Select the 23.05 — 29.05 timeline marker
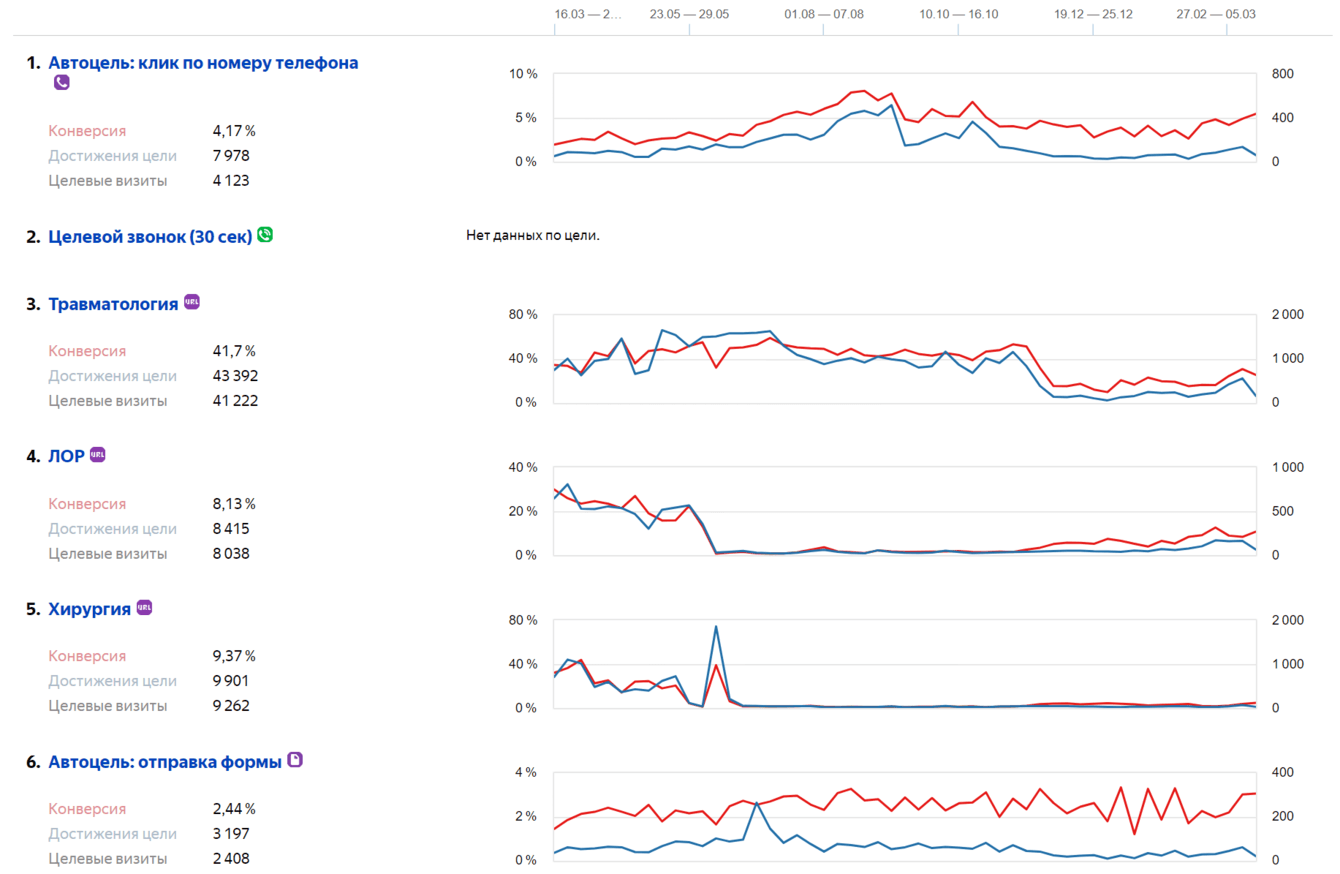1340x874 pixels. (x=689, y=14)
